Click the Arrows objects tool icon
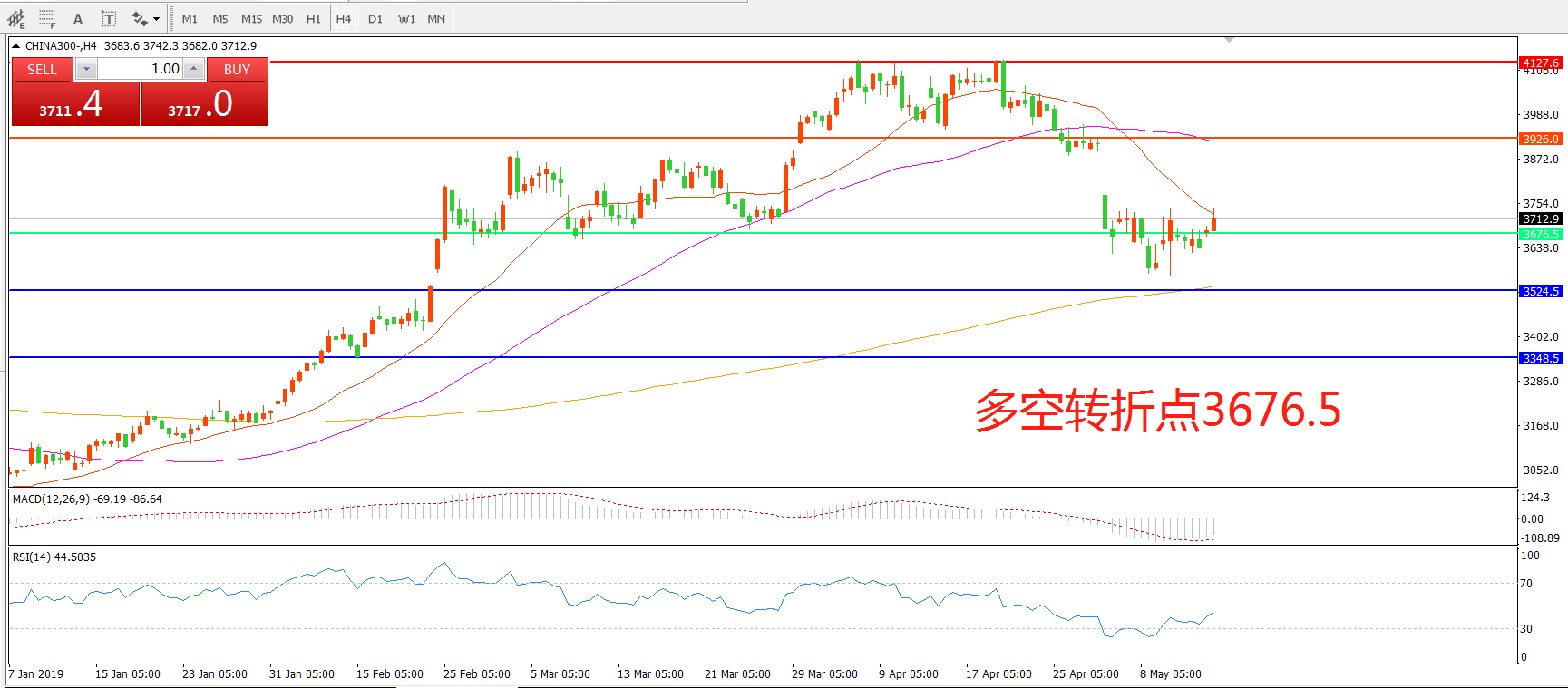The image size is (1568, 688). pyautogui.click(x=139, y=18)
